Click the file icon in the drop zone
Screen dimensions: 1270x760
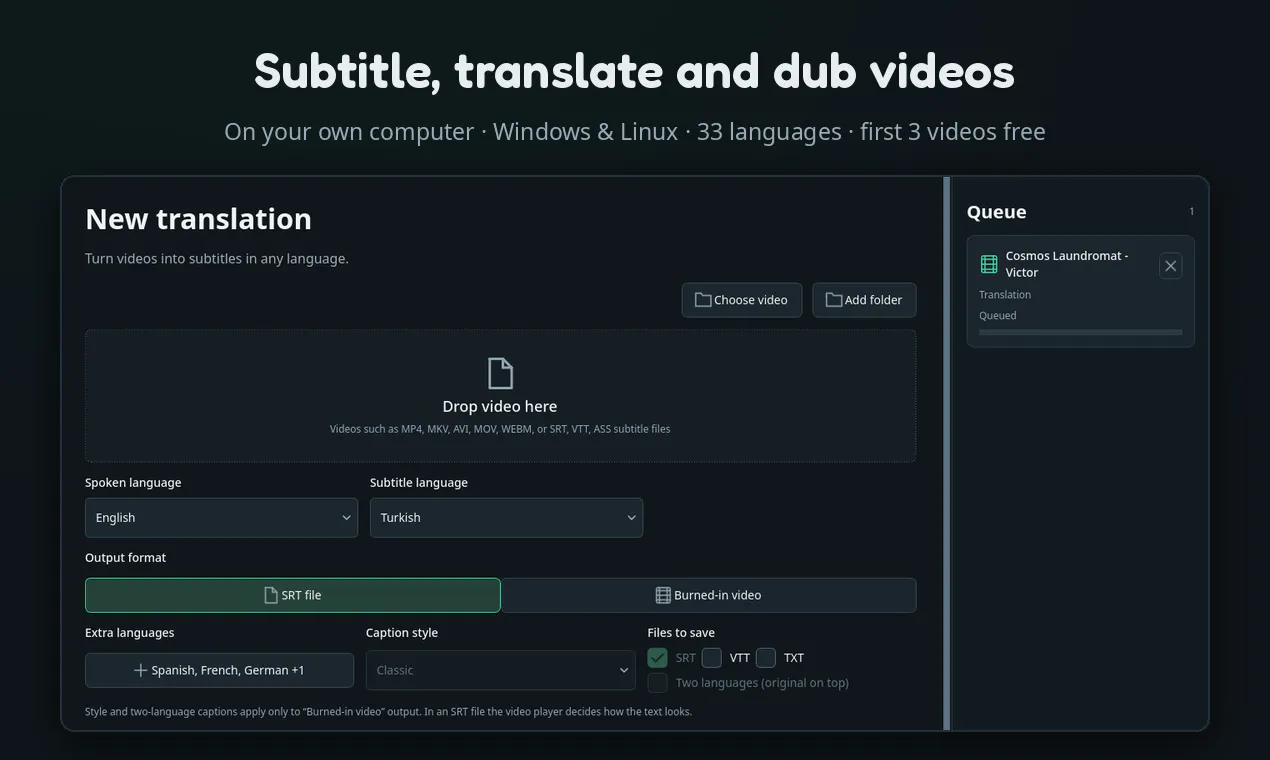click(x=500, y=373)
